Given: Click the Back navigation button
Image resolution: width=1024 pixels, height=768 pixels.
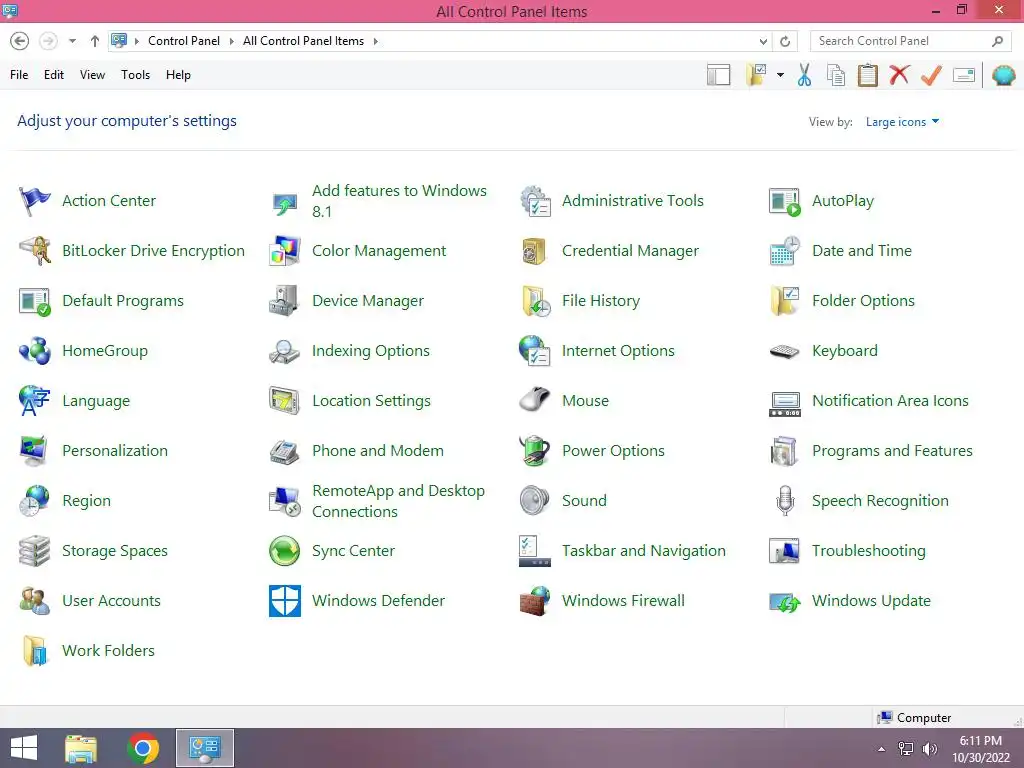Looking at the screenshot, I should pos(20,41).
